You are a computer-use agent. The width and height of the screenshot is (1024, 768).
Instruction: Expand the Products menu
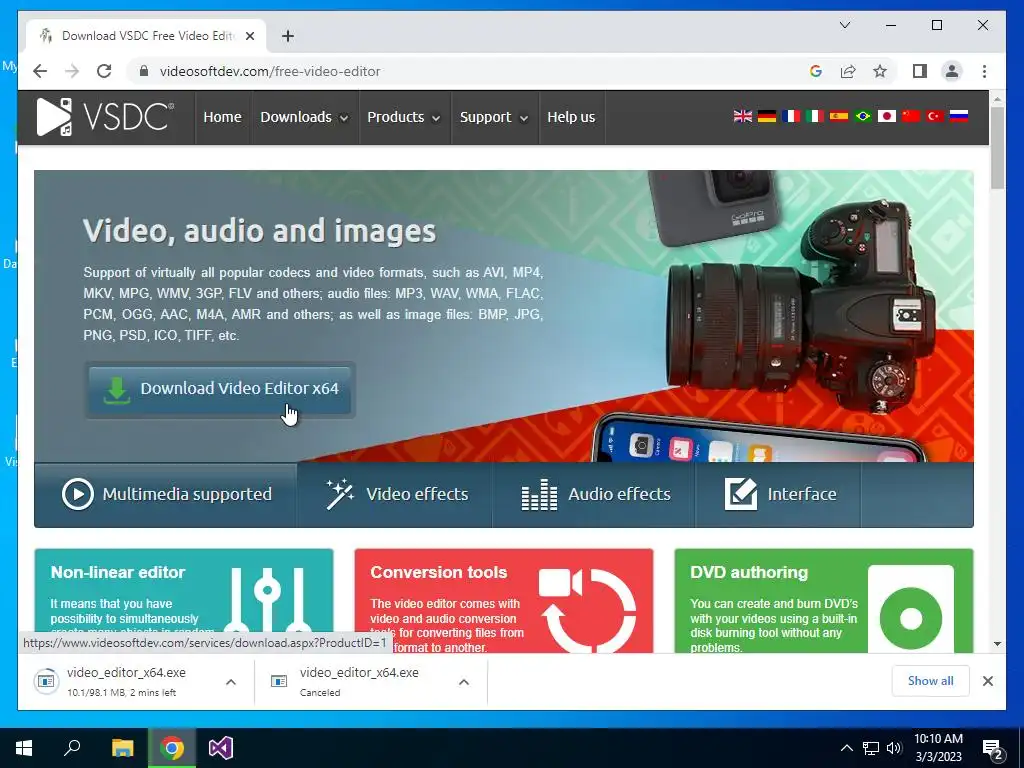pos(404,117)
